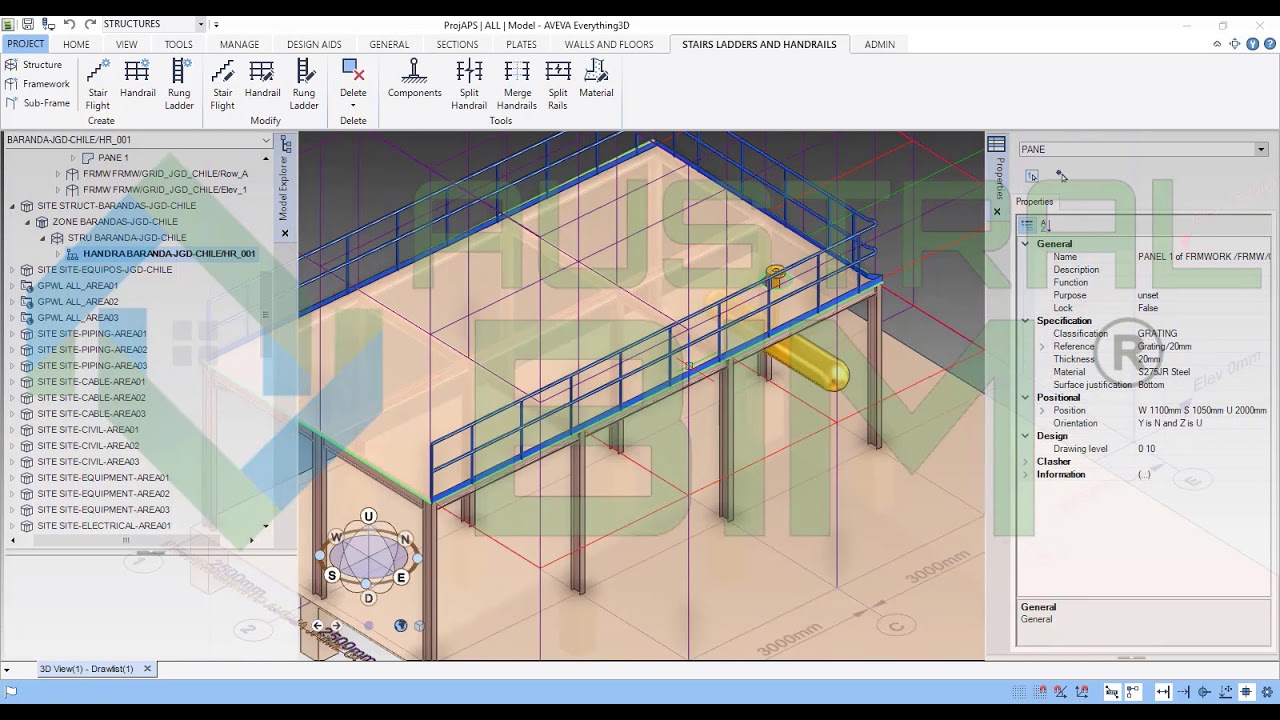
Task: Create a new Rung Ladder
Action: (x=180, y=84)
